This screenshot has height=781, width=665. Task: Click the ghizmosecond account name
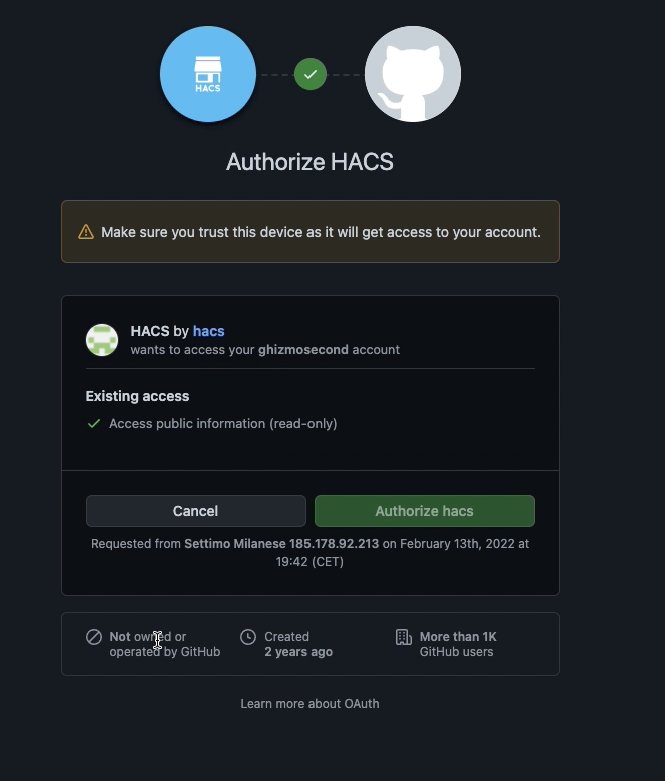point(303,350)
